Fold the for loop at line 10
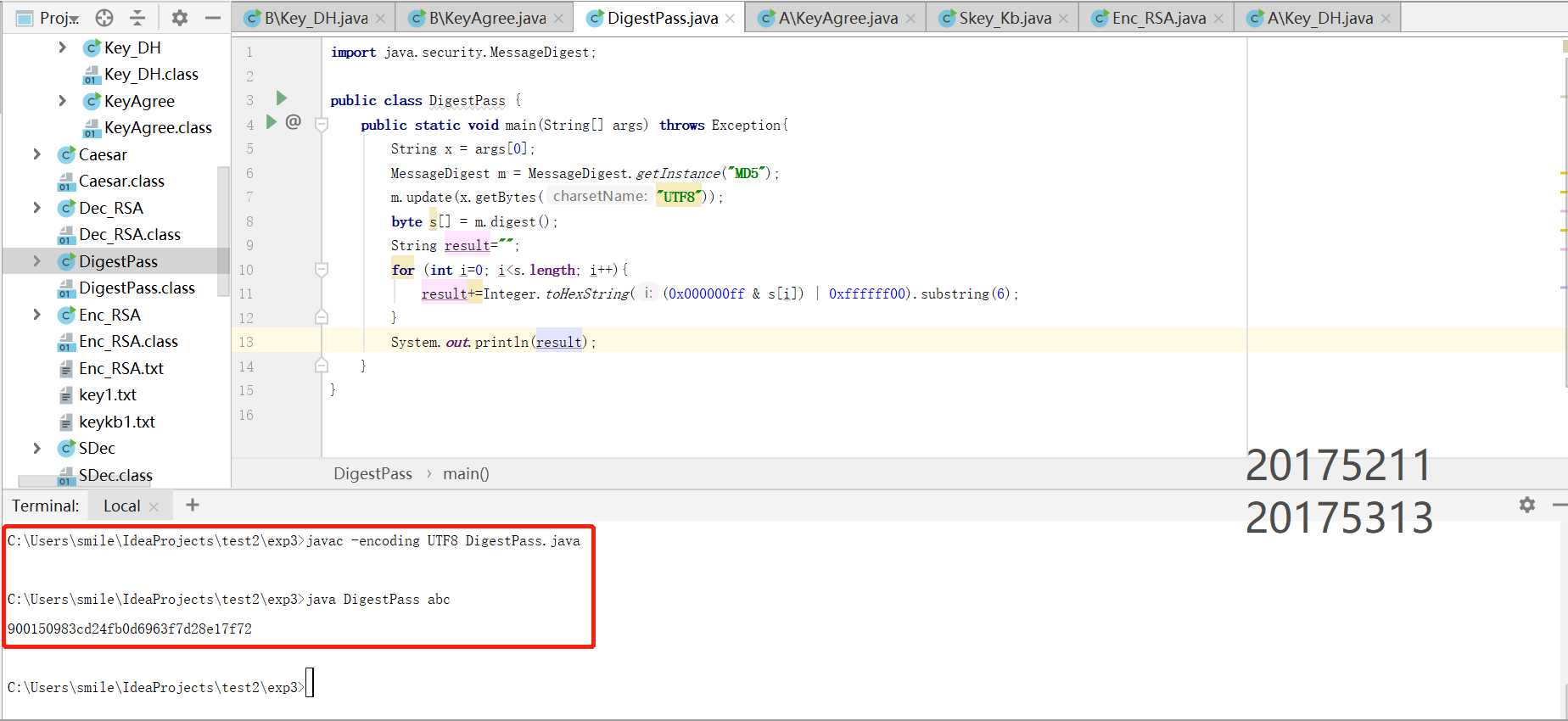 click(322, 270)
